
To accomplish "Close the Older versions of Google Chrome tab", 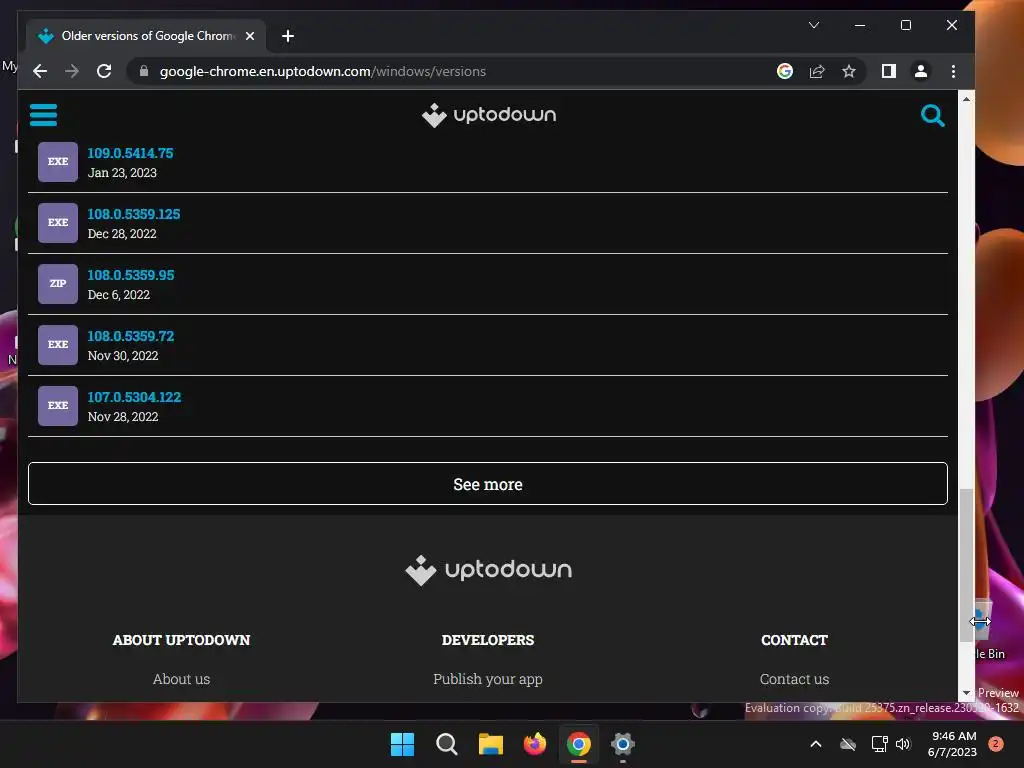I will pos(249,36).
